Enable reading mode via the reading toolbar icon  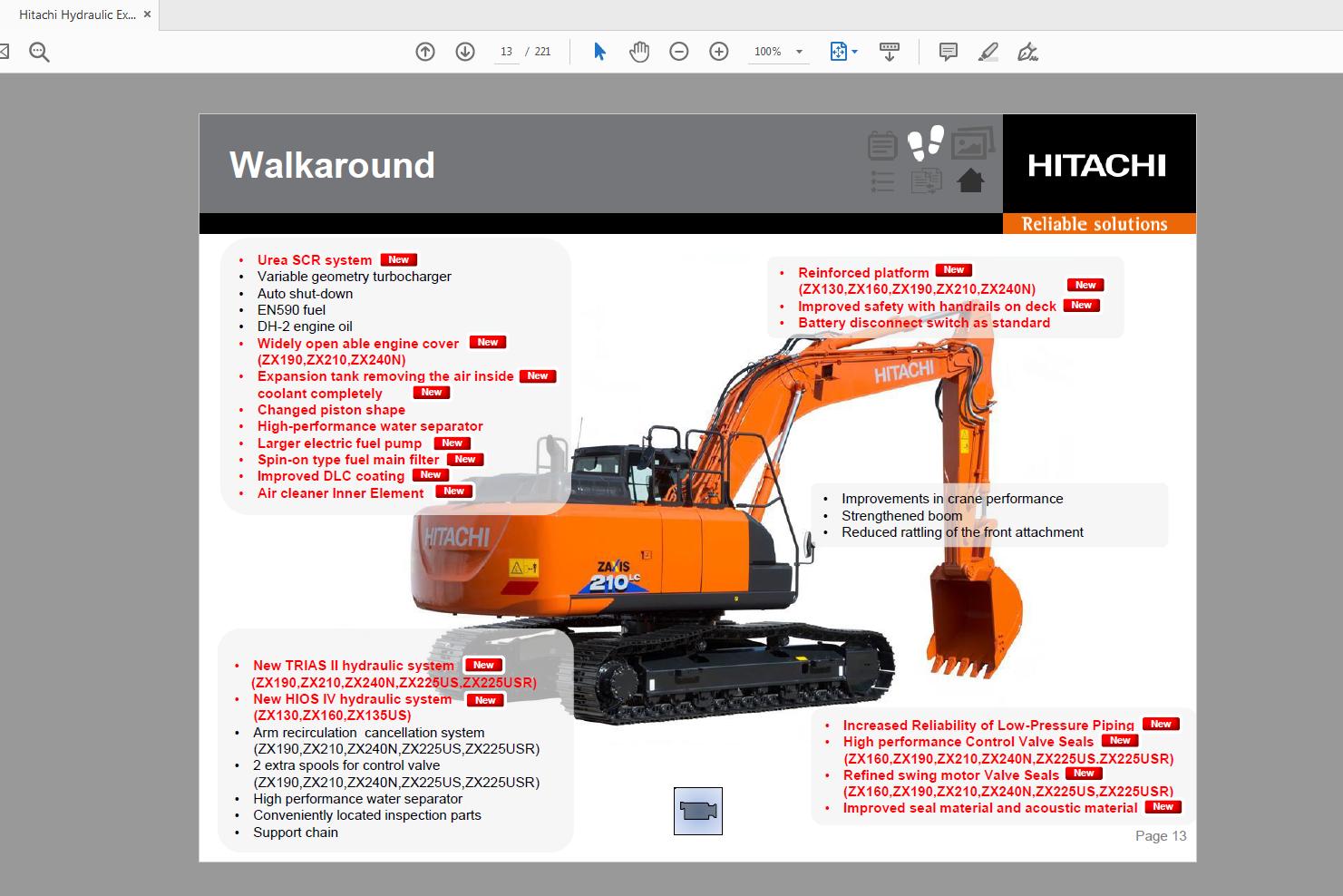889,52
